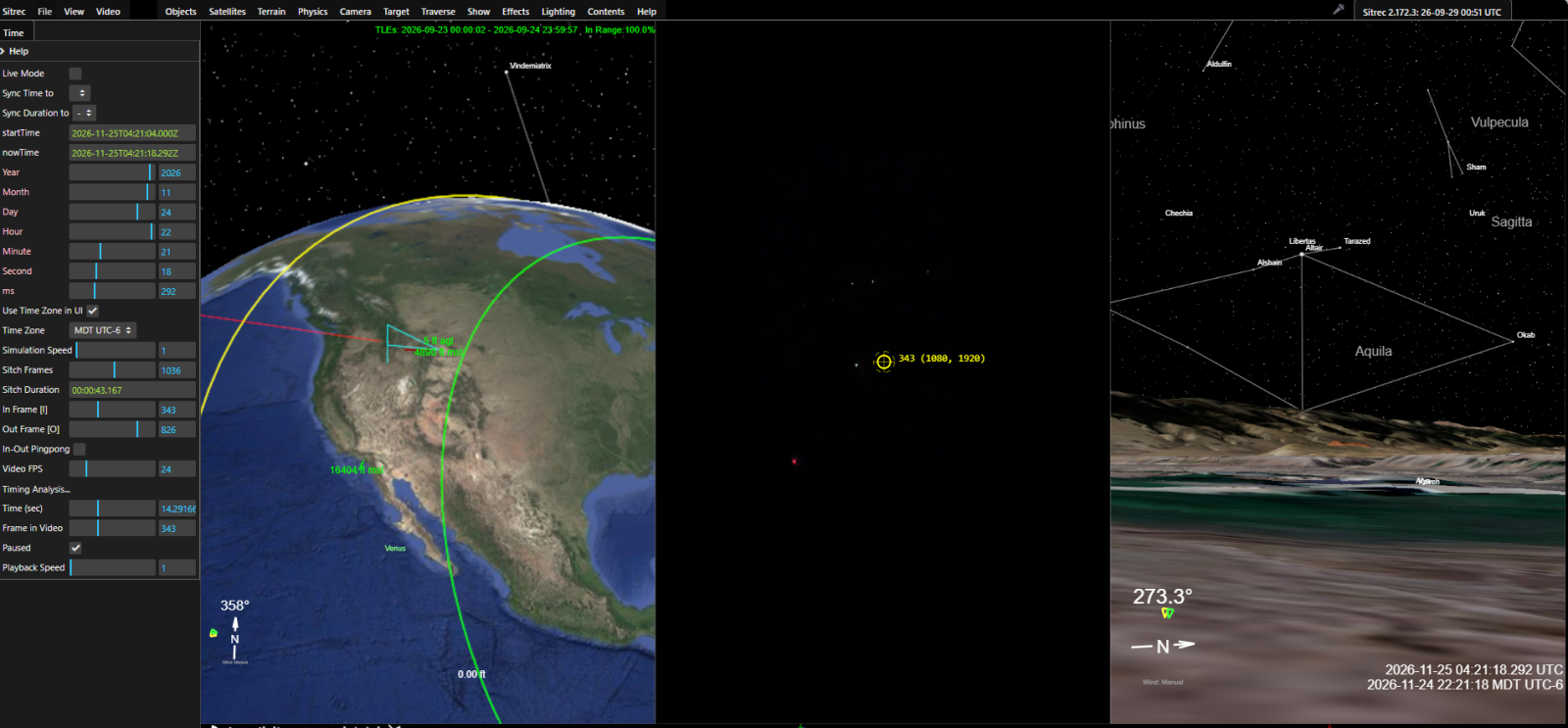
Task: Click the north compass arrow in globe view
Action: coord(235,637)
